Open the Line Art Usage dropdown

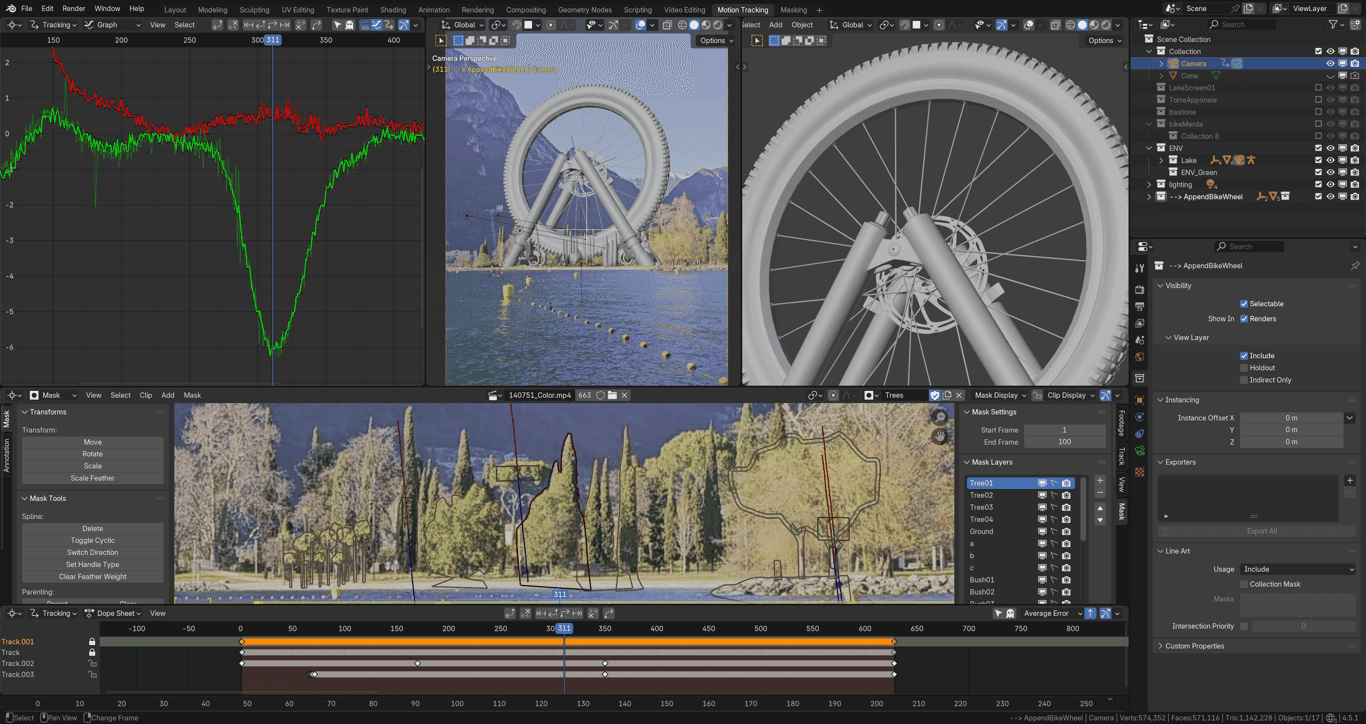pyautogui.click(x=1298, y=569)
